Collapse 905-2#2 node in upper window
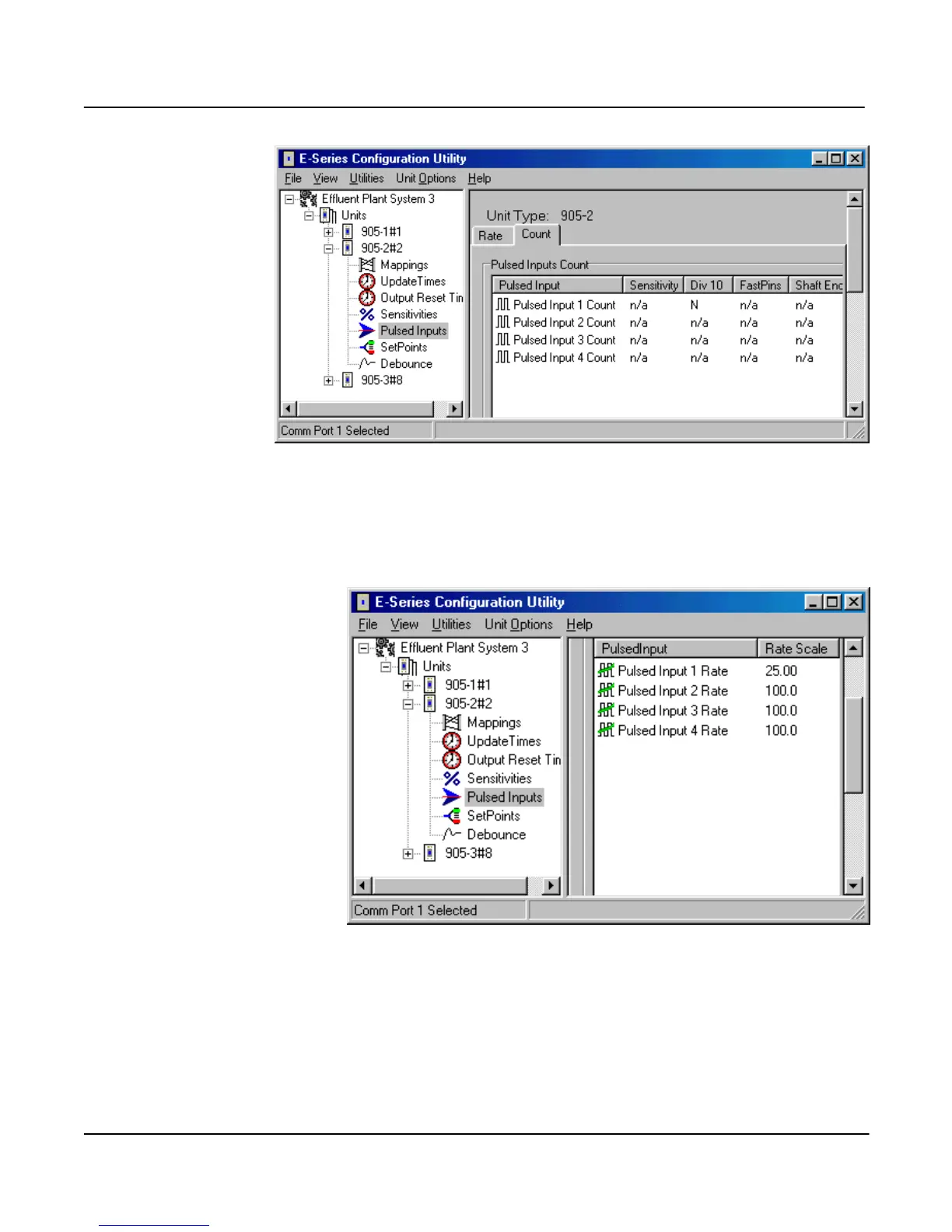This screenshot has height=1232, width=952. click(x=328, y=249)
